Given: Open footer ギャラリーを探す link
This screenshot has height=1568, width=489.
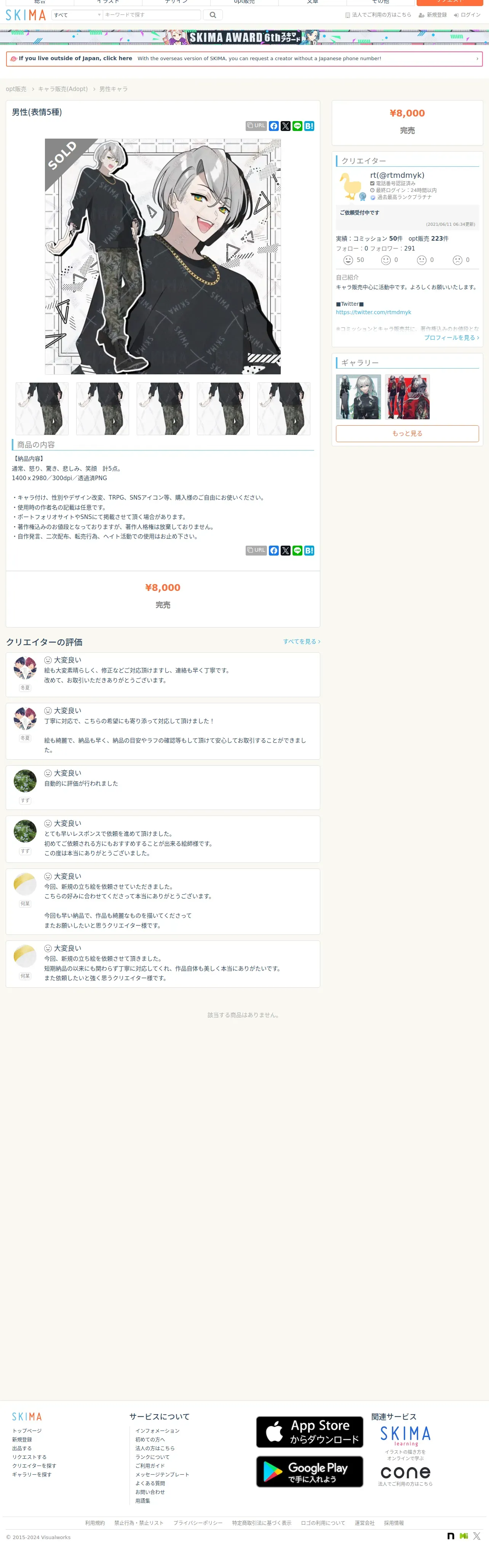Looking at the screenshot, I should pos(32,1474).
